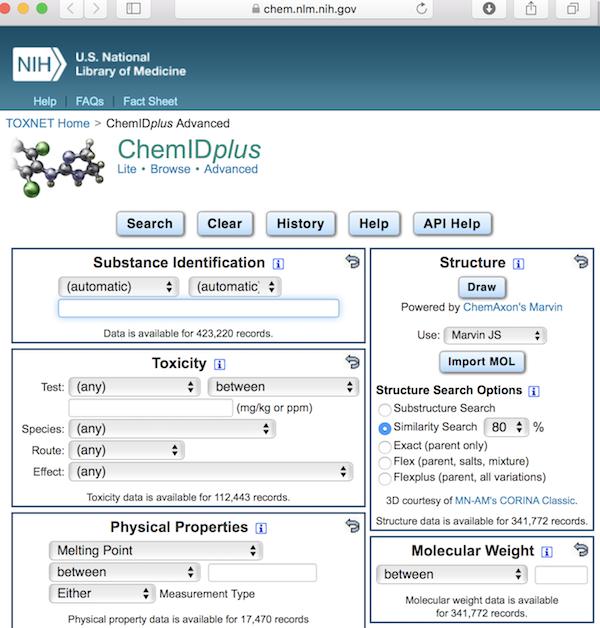
Task: Open FAQs in NLM header
Action: [x=90, y=101]
